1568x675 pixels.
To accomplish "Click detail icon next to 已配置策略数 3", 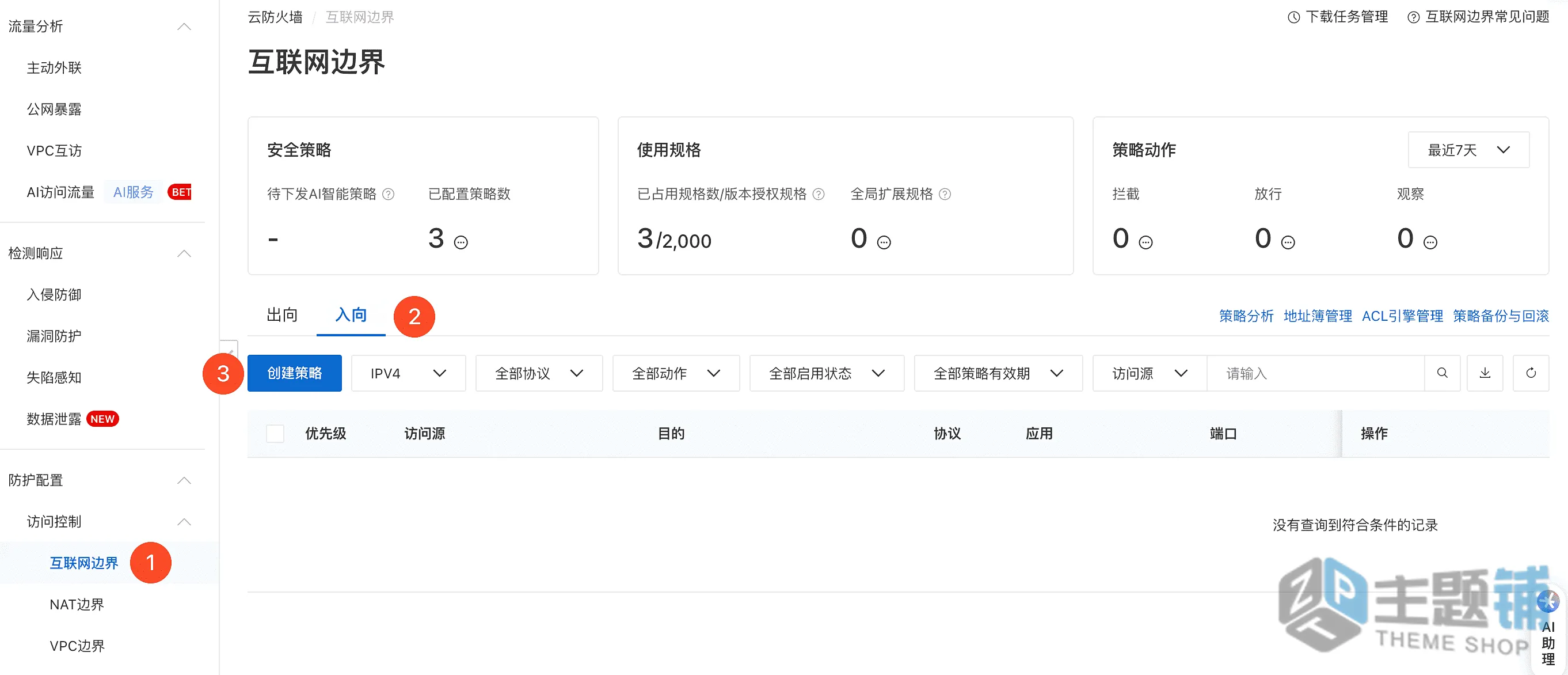I will (x=462, y=242).
